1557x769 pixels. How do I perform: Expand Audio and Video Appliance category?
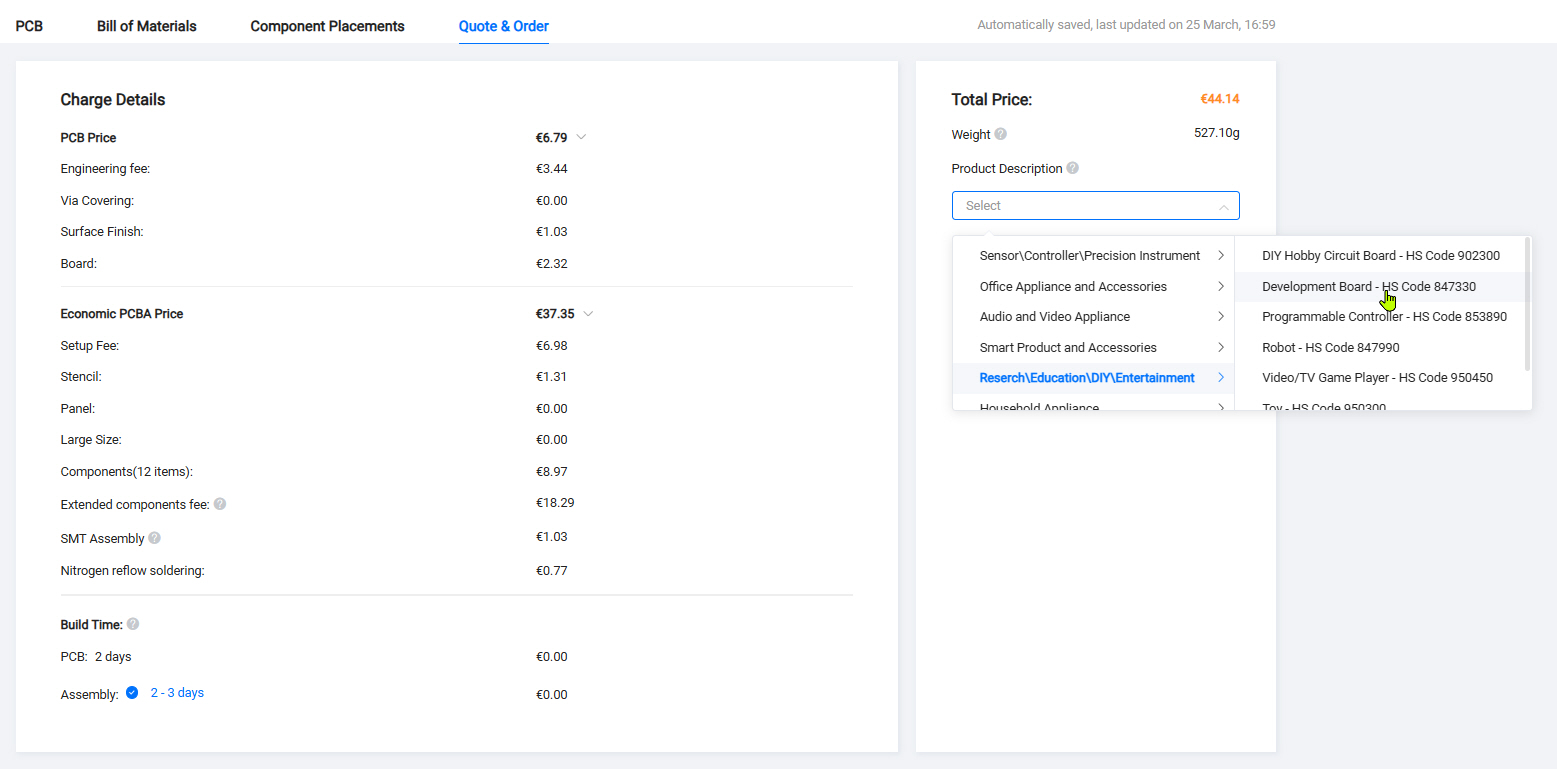(x=1055, y=317)
